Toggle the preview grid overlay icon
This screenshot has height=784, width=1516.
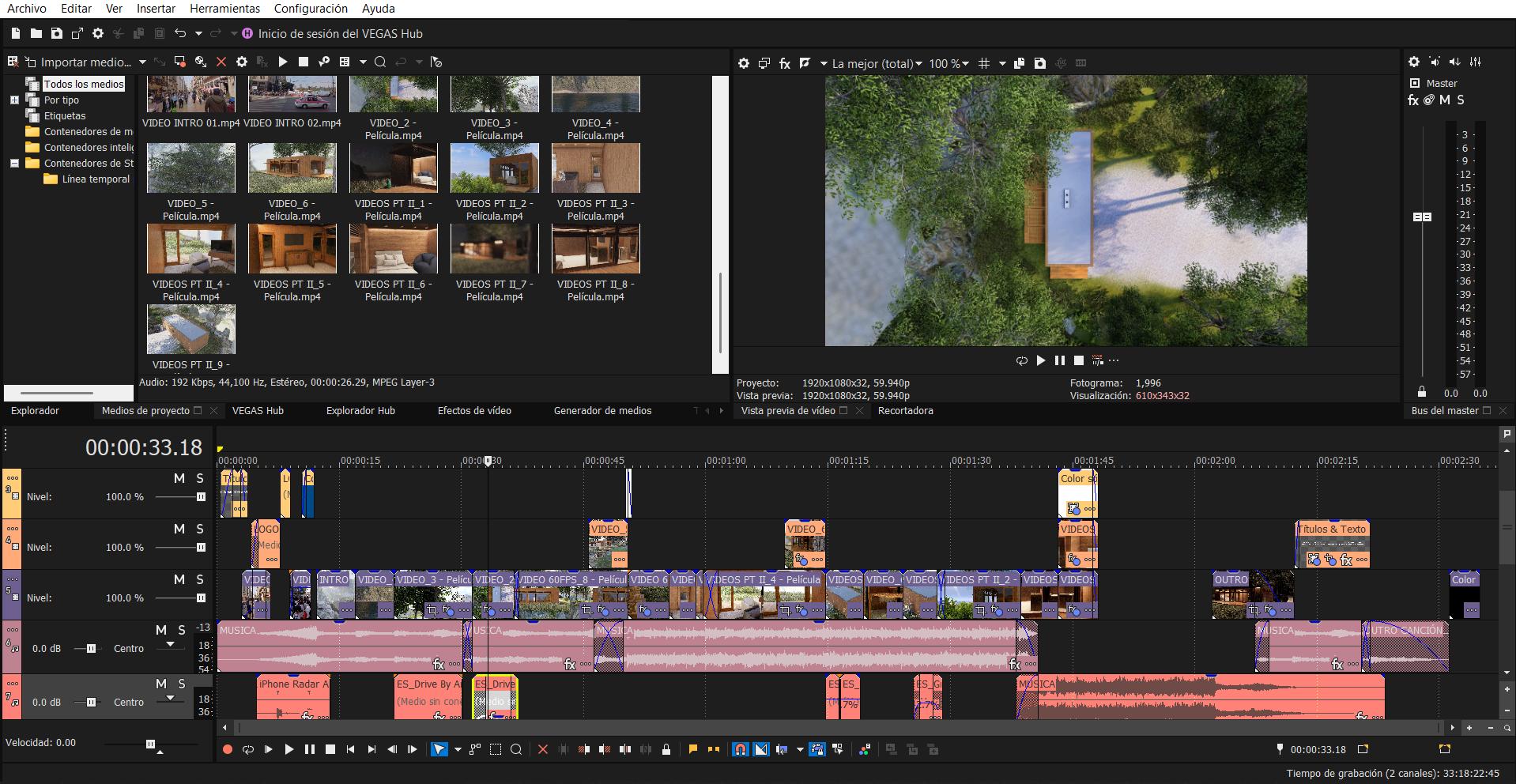[x=984, y=63]
